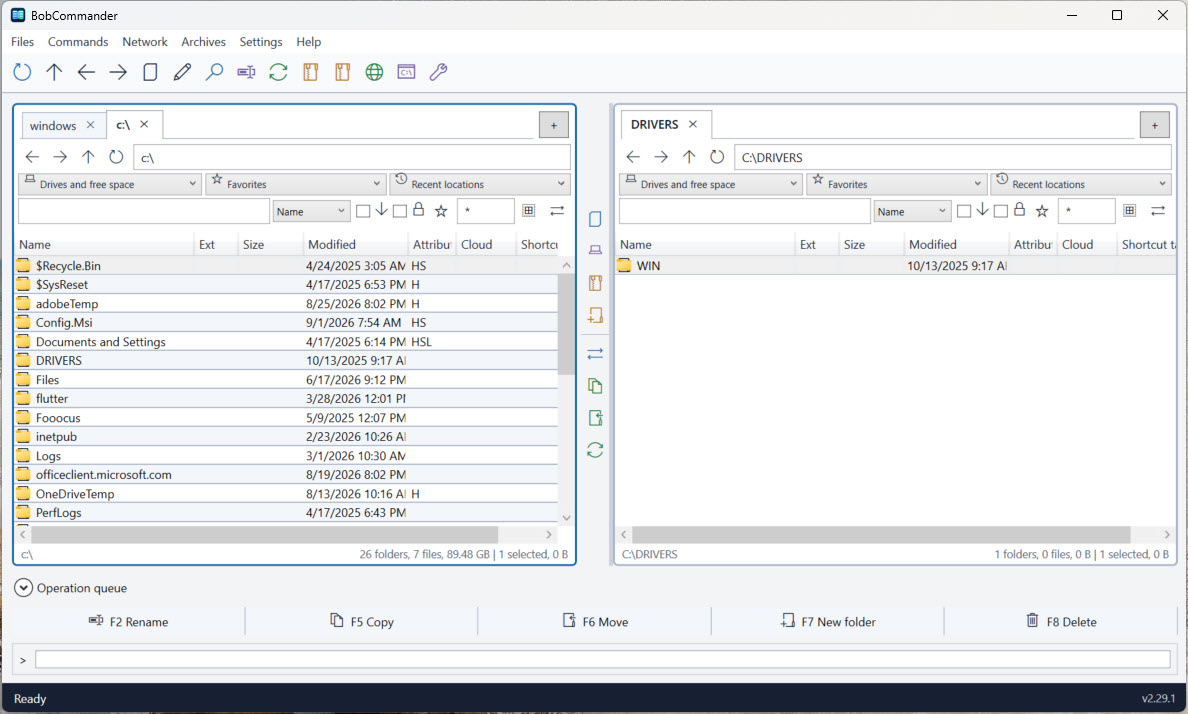The height and width of the screenshot is (714, 1188).
Task: Click the grid view icon in left panel
Action: pyautogui.click(x=529, y=211)
